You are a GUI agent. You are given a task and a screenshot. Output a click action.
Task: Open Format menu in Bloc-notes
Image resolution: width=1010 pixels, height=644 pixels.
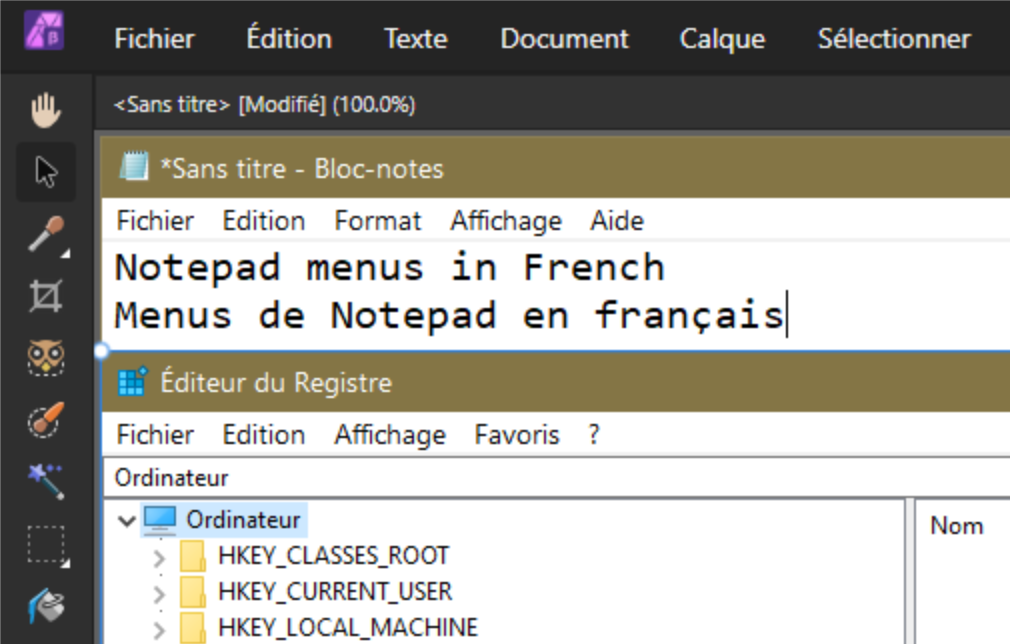[x=378, y=221]
